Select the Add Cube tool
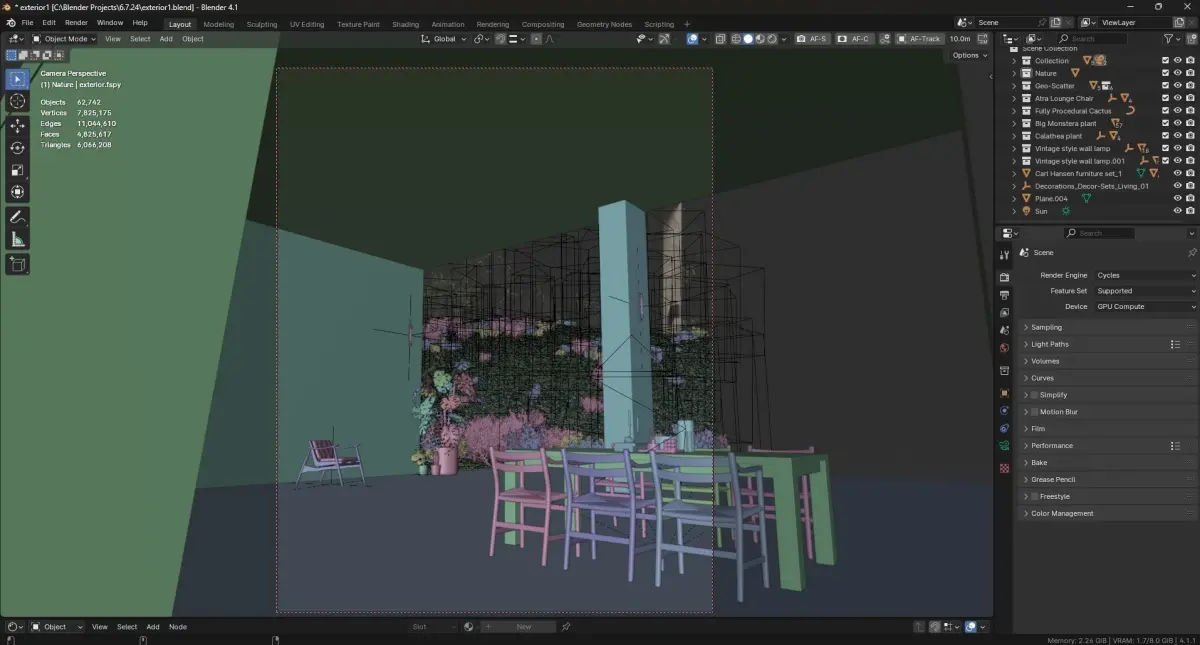 (18, 264)
